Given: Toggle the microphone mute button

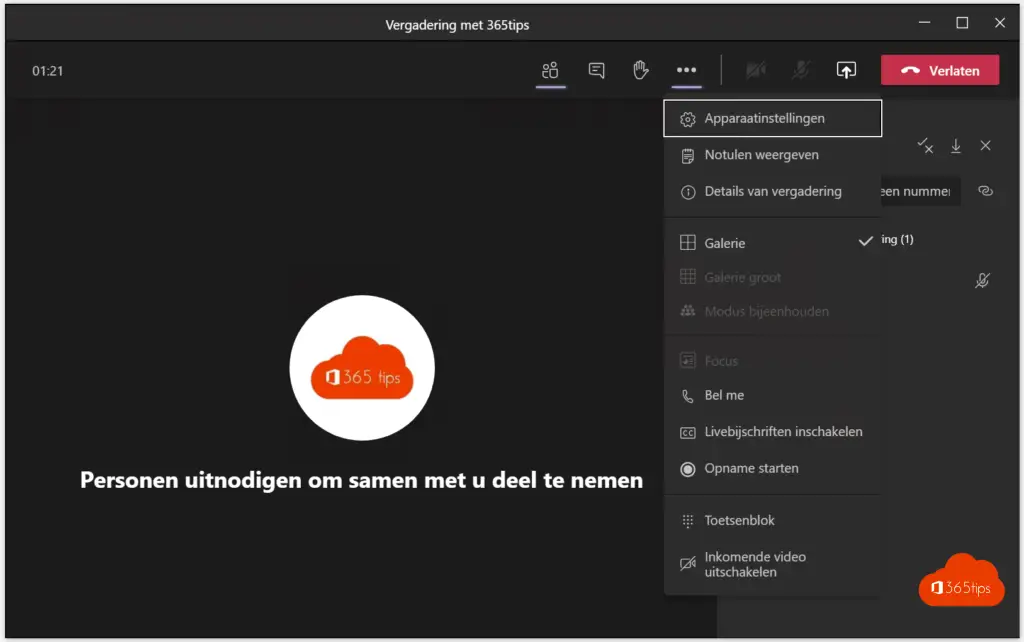Looking at the screenshot, I should click(802, 70).
